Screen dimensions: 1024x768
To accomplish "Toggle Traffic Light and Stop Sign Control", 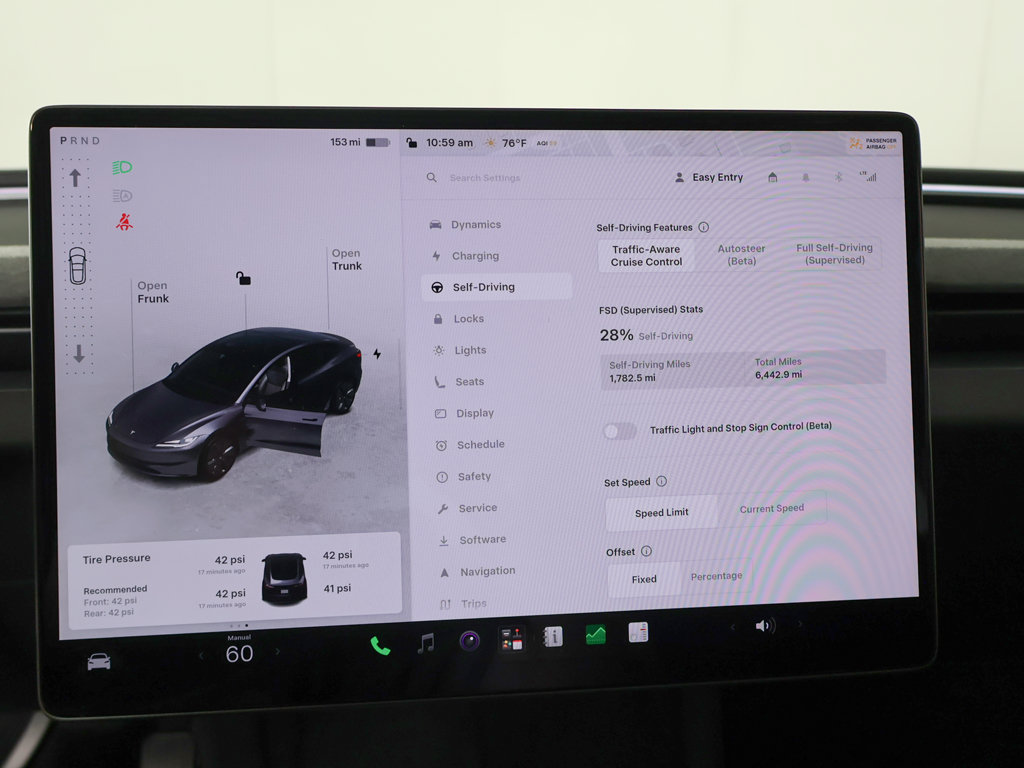I will [619, 431].
